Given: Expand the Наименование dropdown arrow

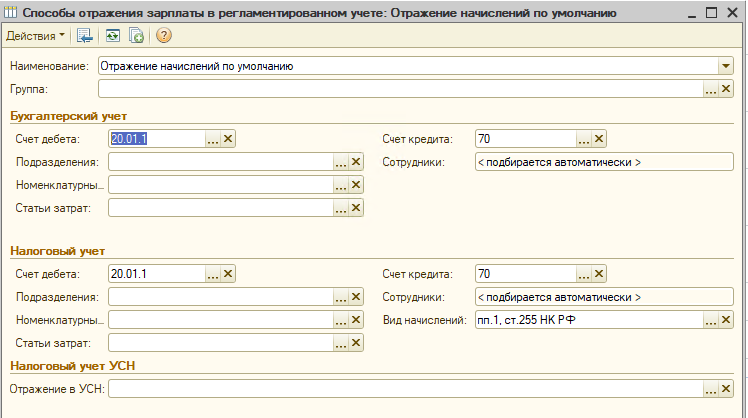Looking at the screenshot, I should click(726, 66).
